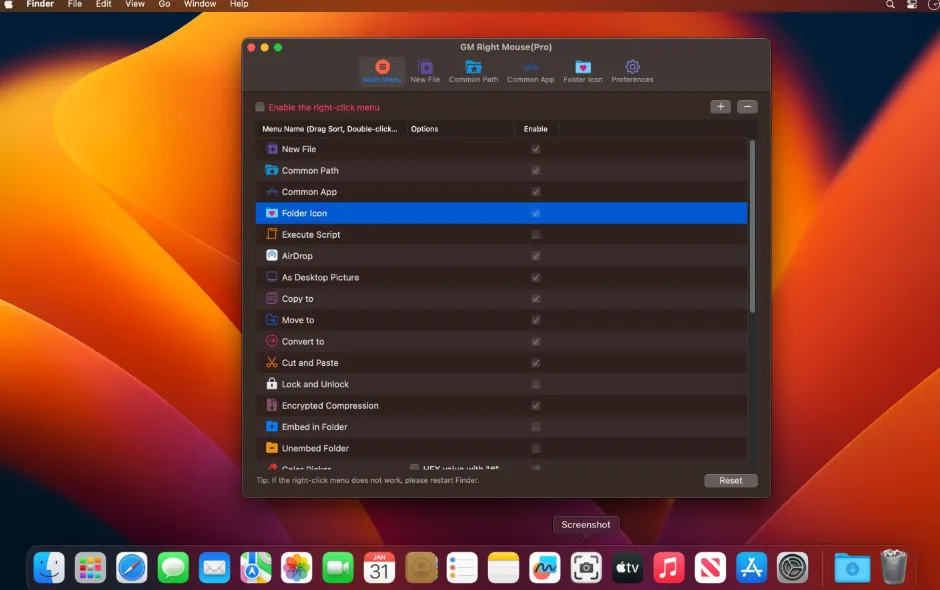Click the menu list vertical scrollbar
This screenshot has width=940, height=590.
(752, 226)
